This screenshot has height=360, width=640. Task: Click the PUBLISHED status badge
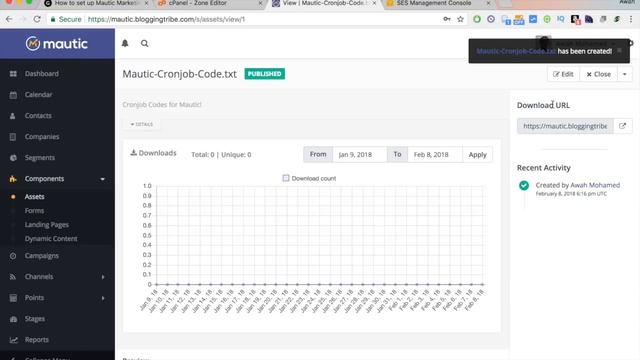(x=264, y=74)
